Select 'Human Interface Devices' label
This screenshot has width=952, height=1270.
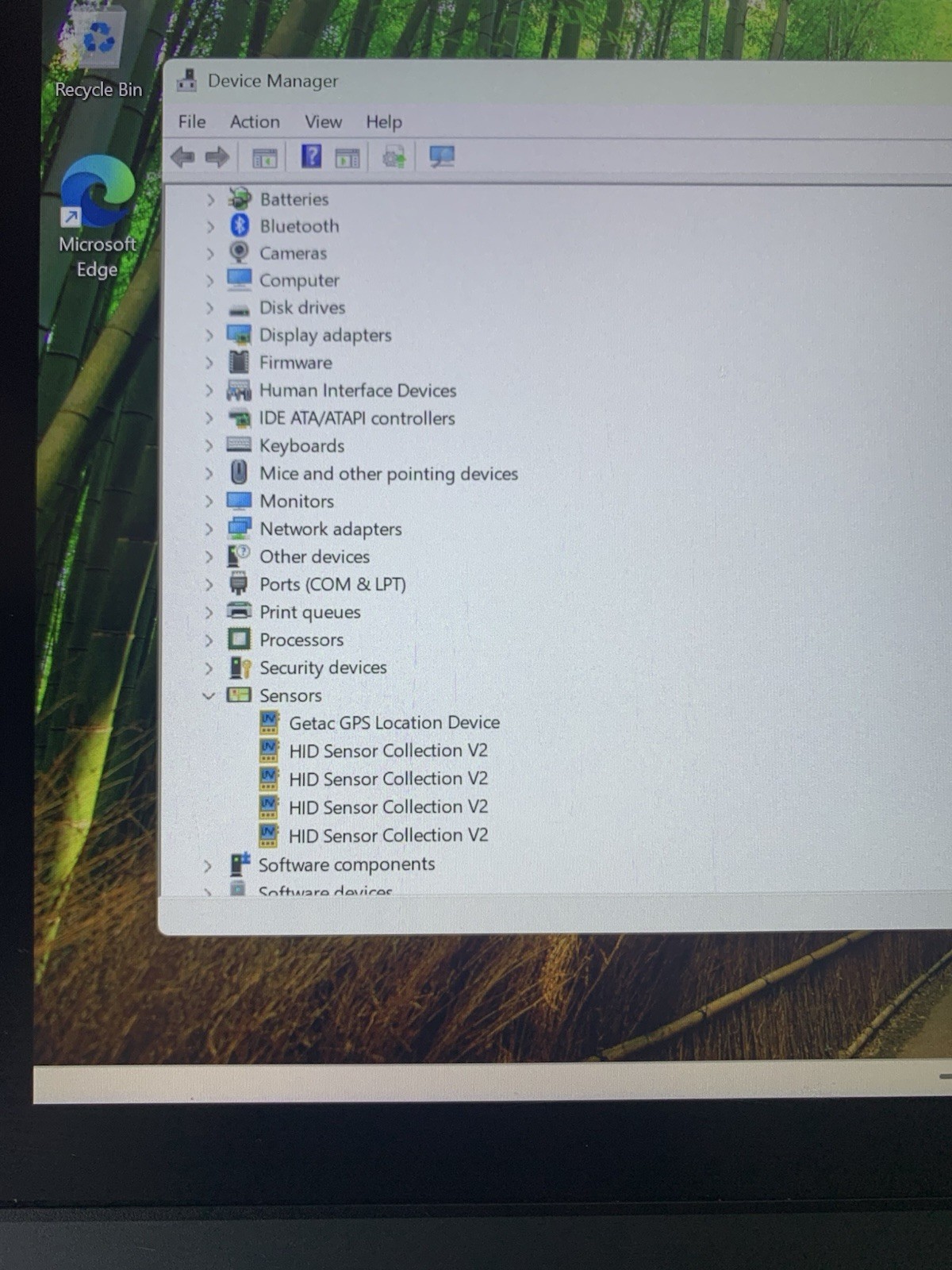[358, 390]
